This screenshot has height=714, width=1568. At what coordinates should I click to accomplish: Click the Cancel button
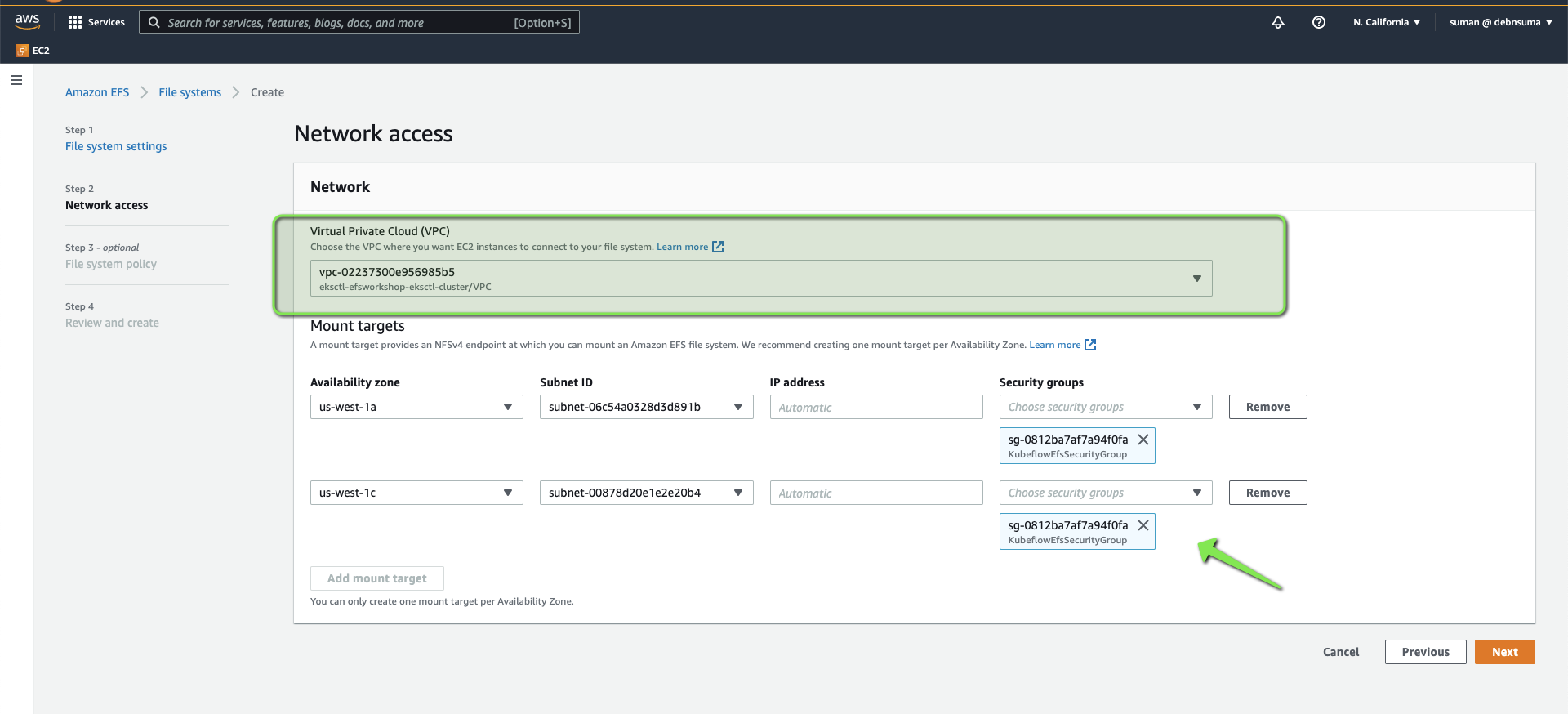(1341, 652)
